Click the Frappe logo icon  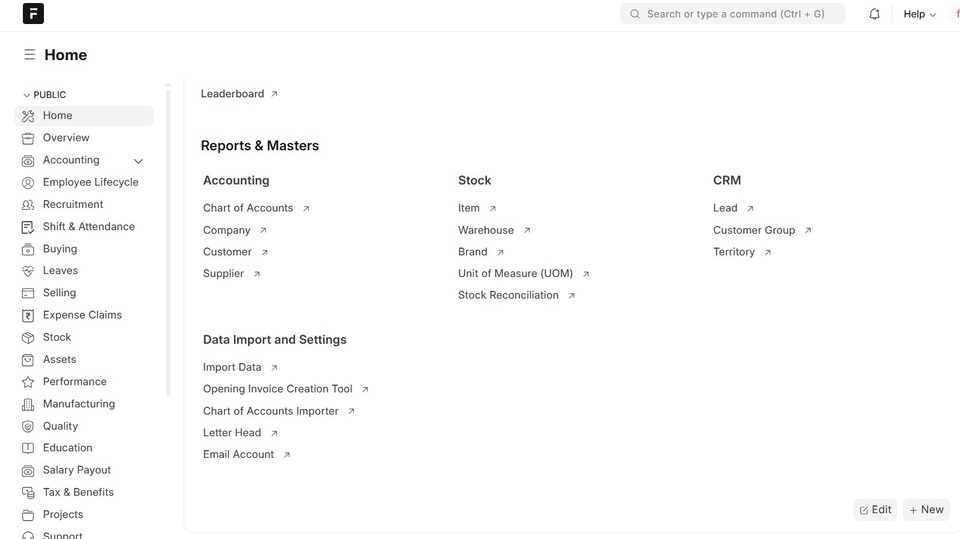[33, 14]
